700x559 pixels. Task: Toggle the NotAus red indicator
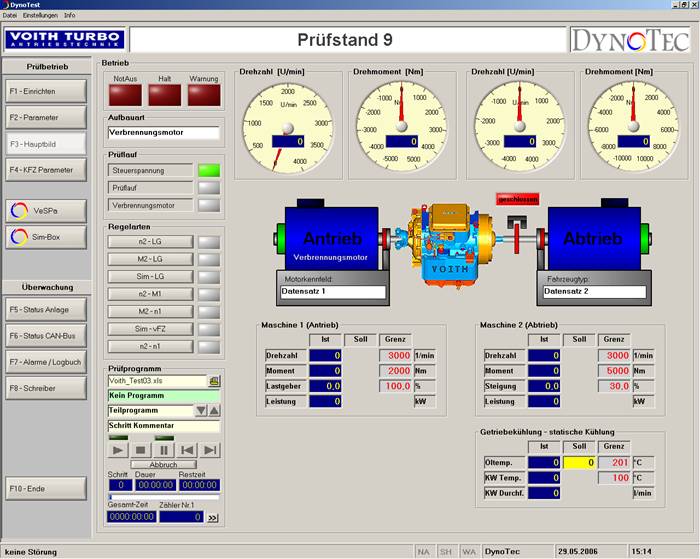(125, 95)
